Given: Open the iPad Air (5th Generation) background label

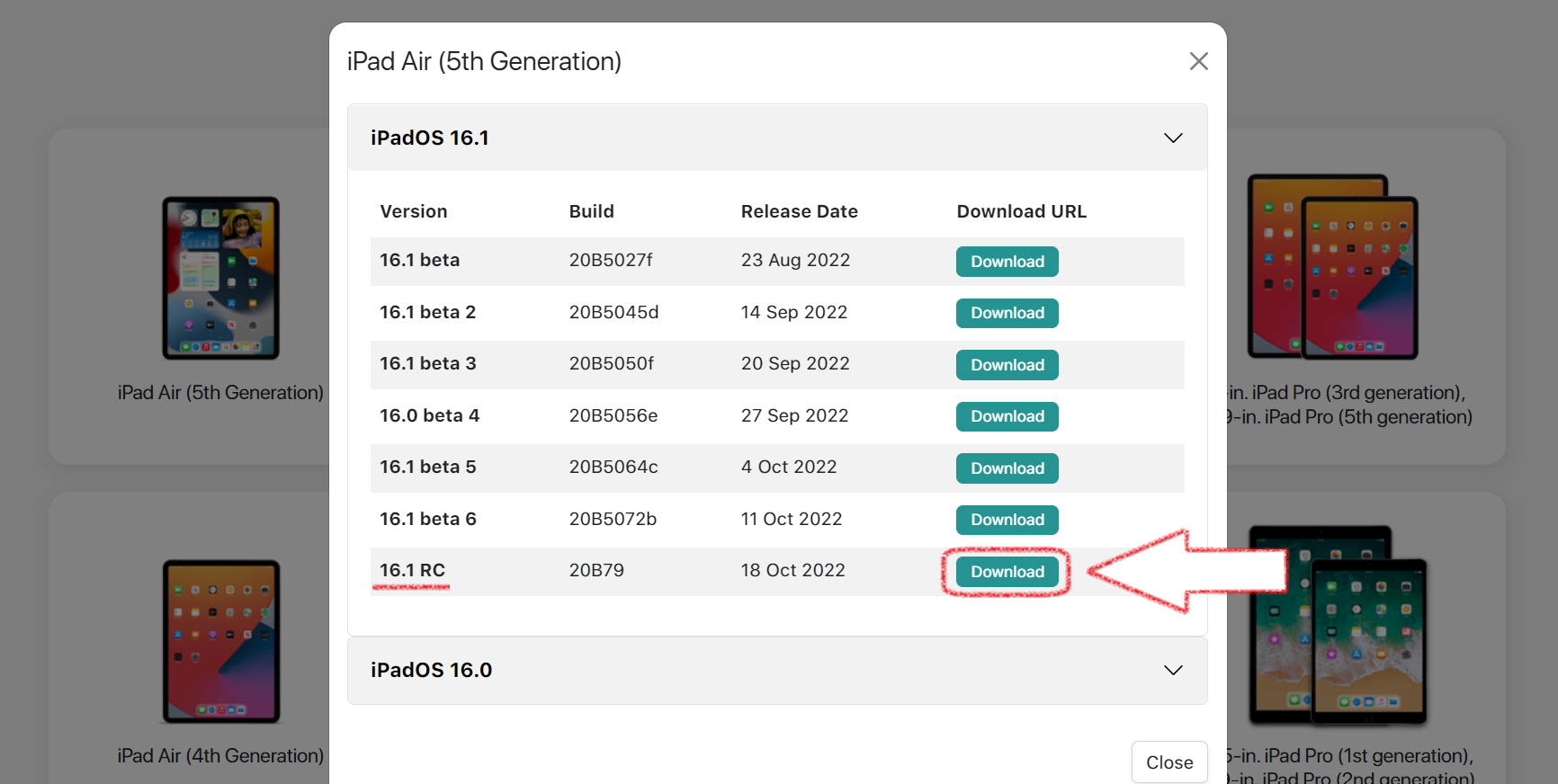Looking at the screenshot, I should [x=220, y=393].
